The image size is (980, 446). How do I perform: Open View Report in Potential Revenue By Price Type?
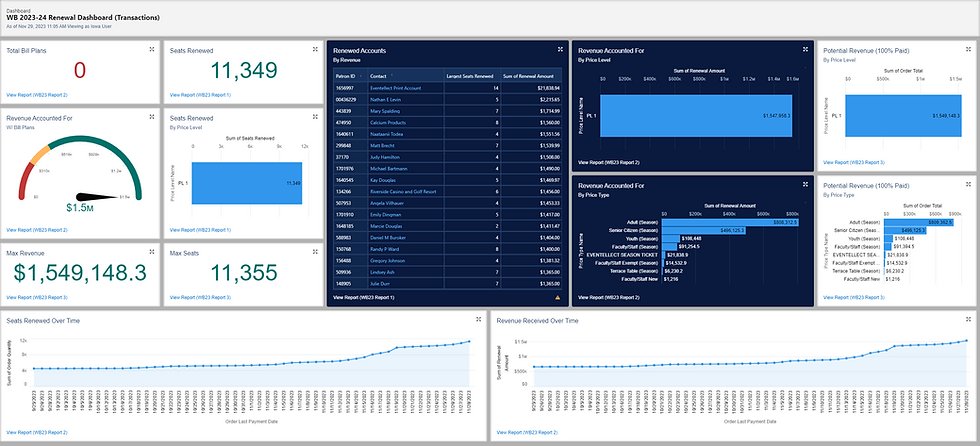click(854, 298)
